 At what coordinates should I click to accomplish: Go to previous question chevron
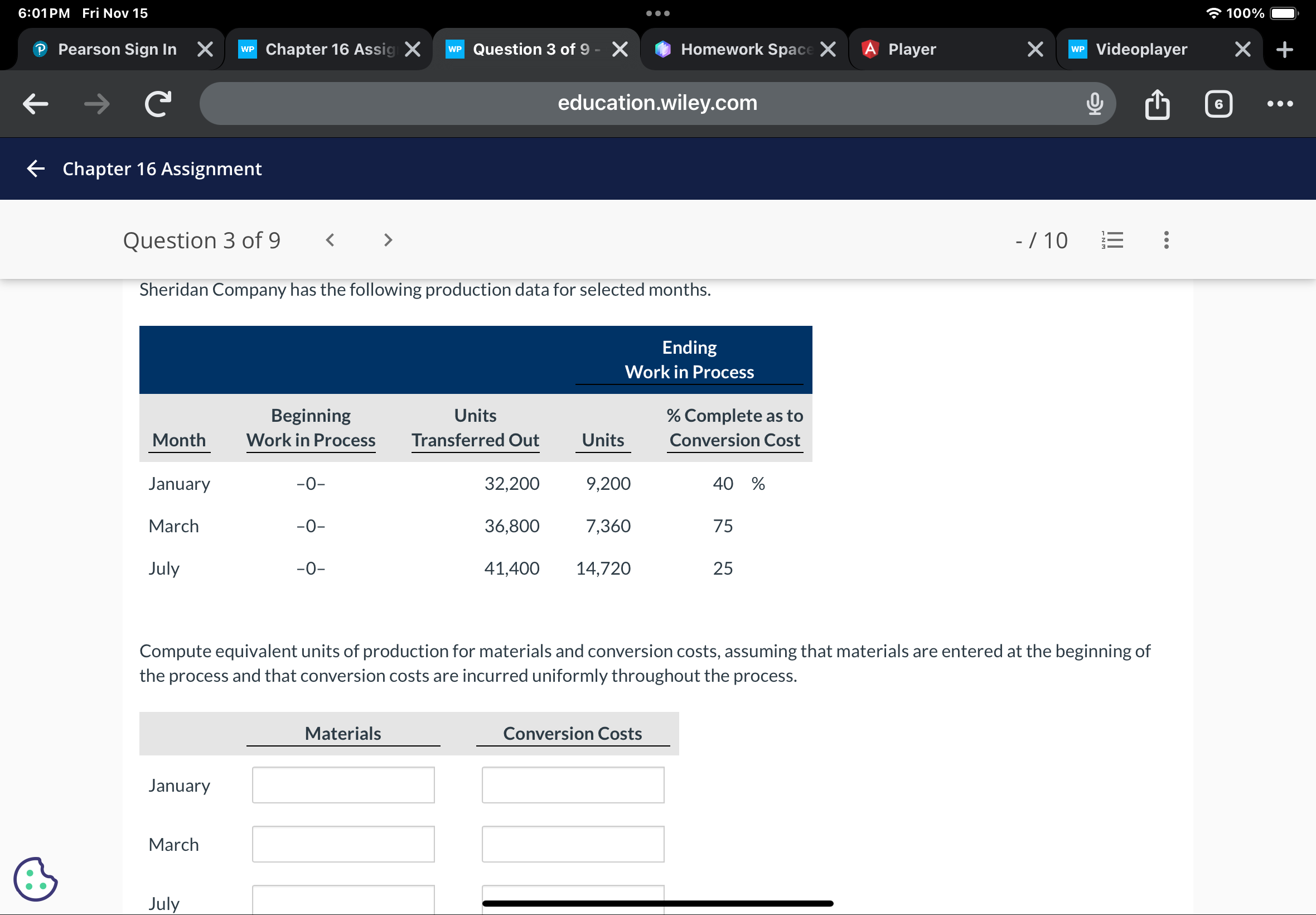(x=330, y=240)
